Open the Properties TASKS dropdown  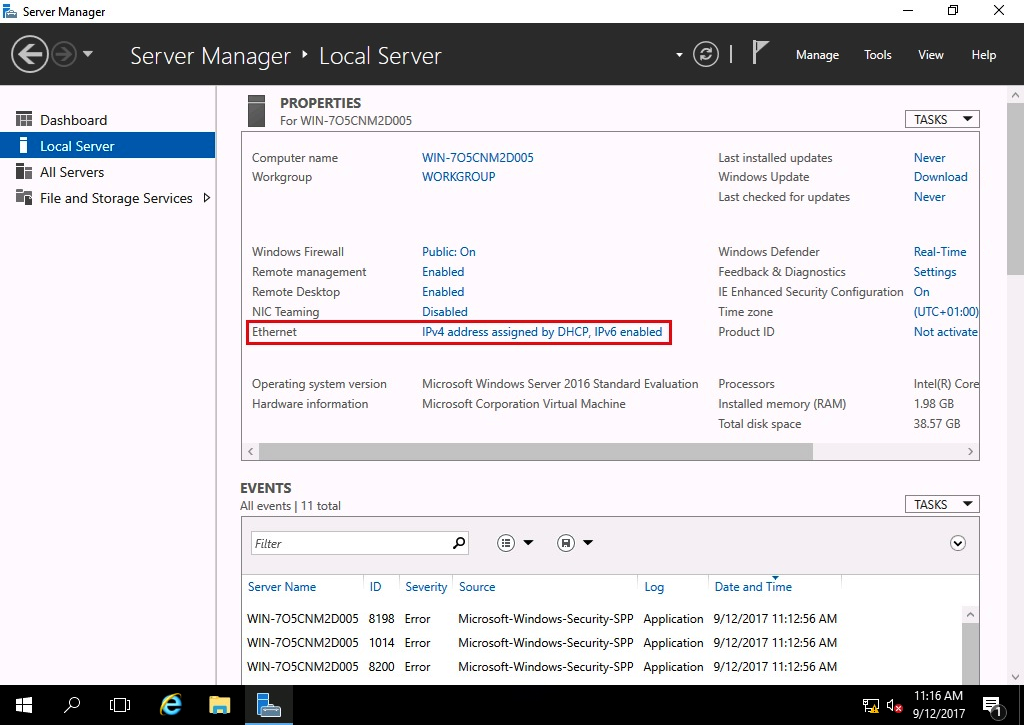(x=941, y=119)
